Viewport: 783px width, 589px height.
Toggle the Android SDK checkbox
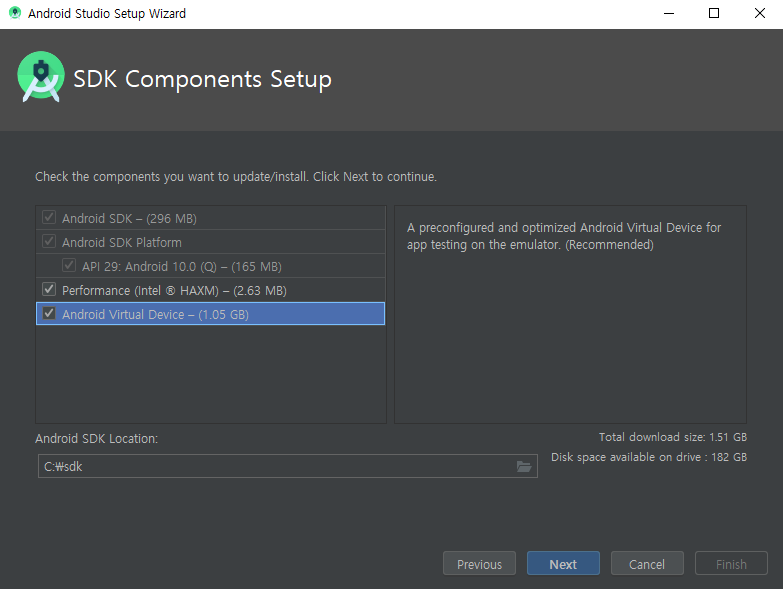(49, 218)
